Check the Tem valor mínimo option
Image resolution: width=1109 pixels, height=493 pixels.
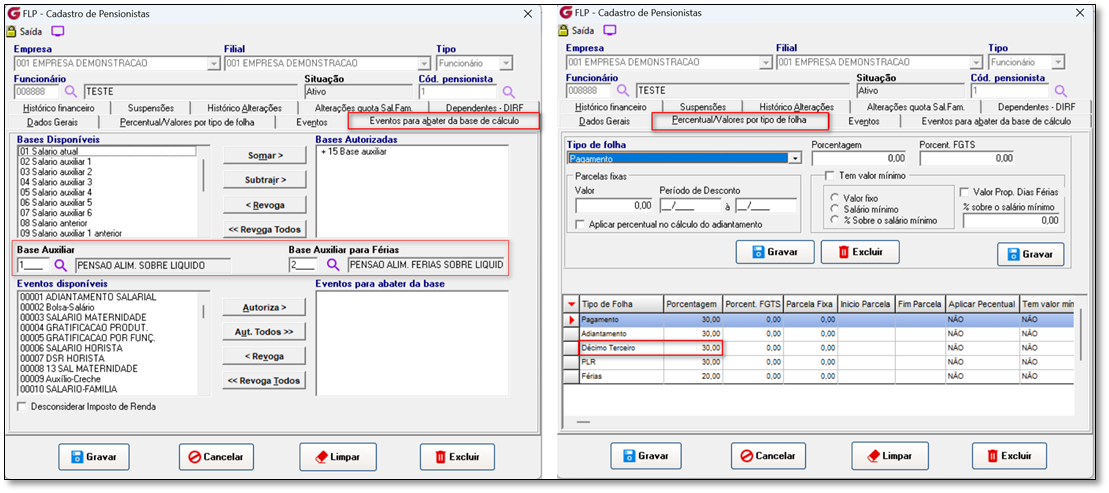(830, 175)
